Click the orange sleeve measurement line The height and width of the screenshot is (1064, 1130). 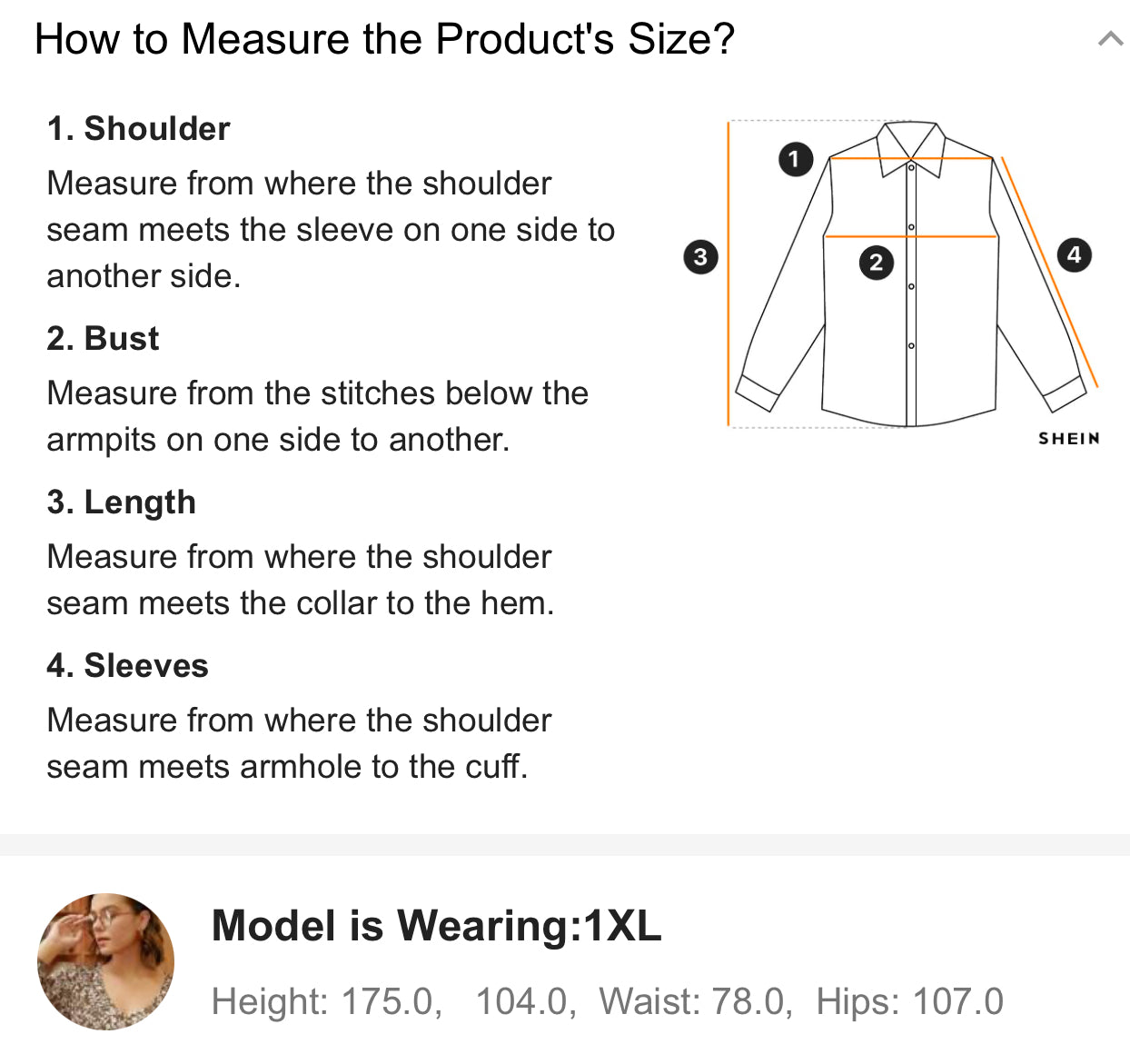pos(1049,272)
